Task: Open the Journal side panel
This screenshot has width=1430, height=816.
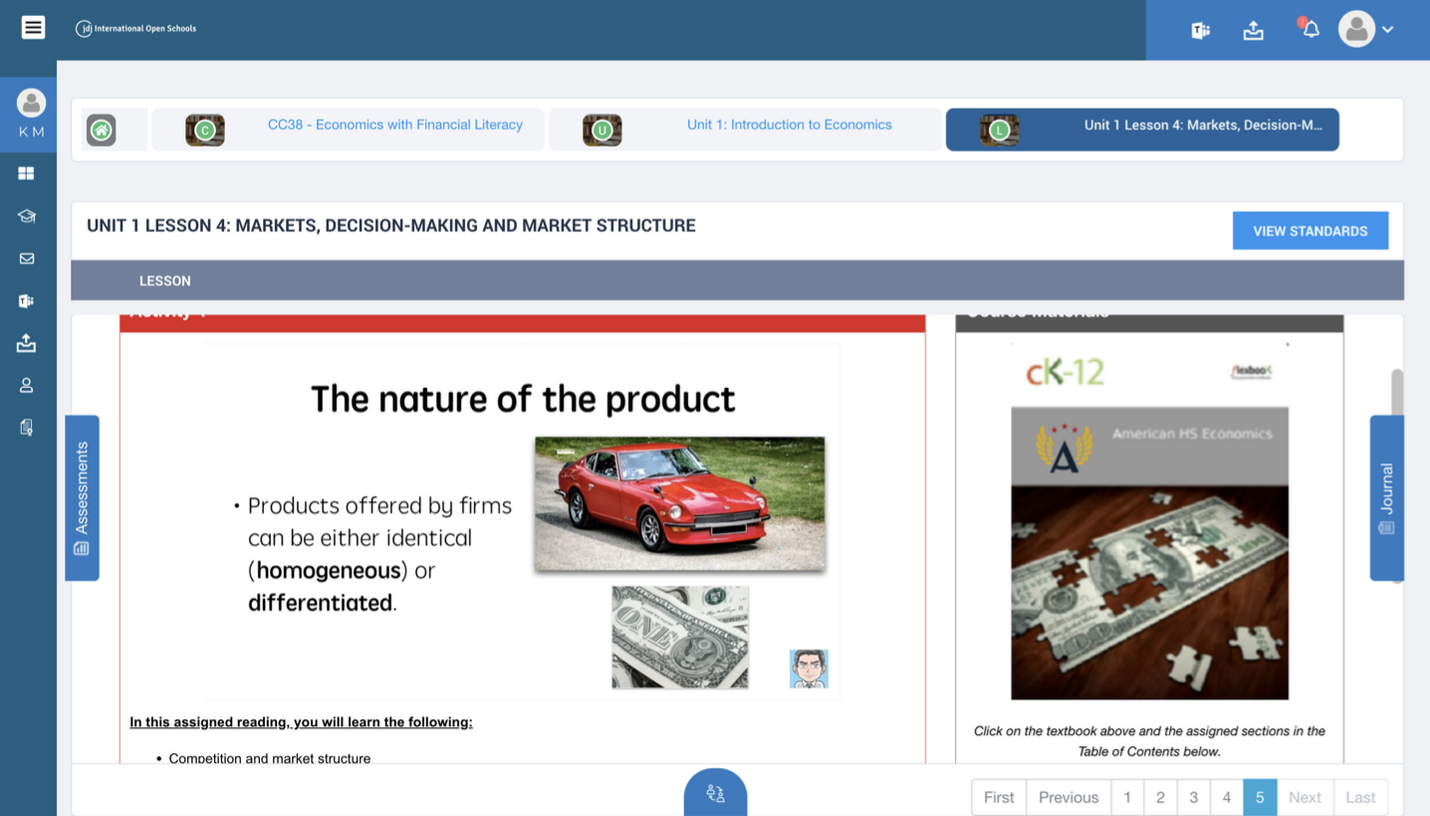Action: coord(1386,498)
